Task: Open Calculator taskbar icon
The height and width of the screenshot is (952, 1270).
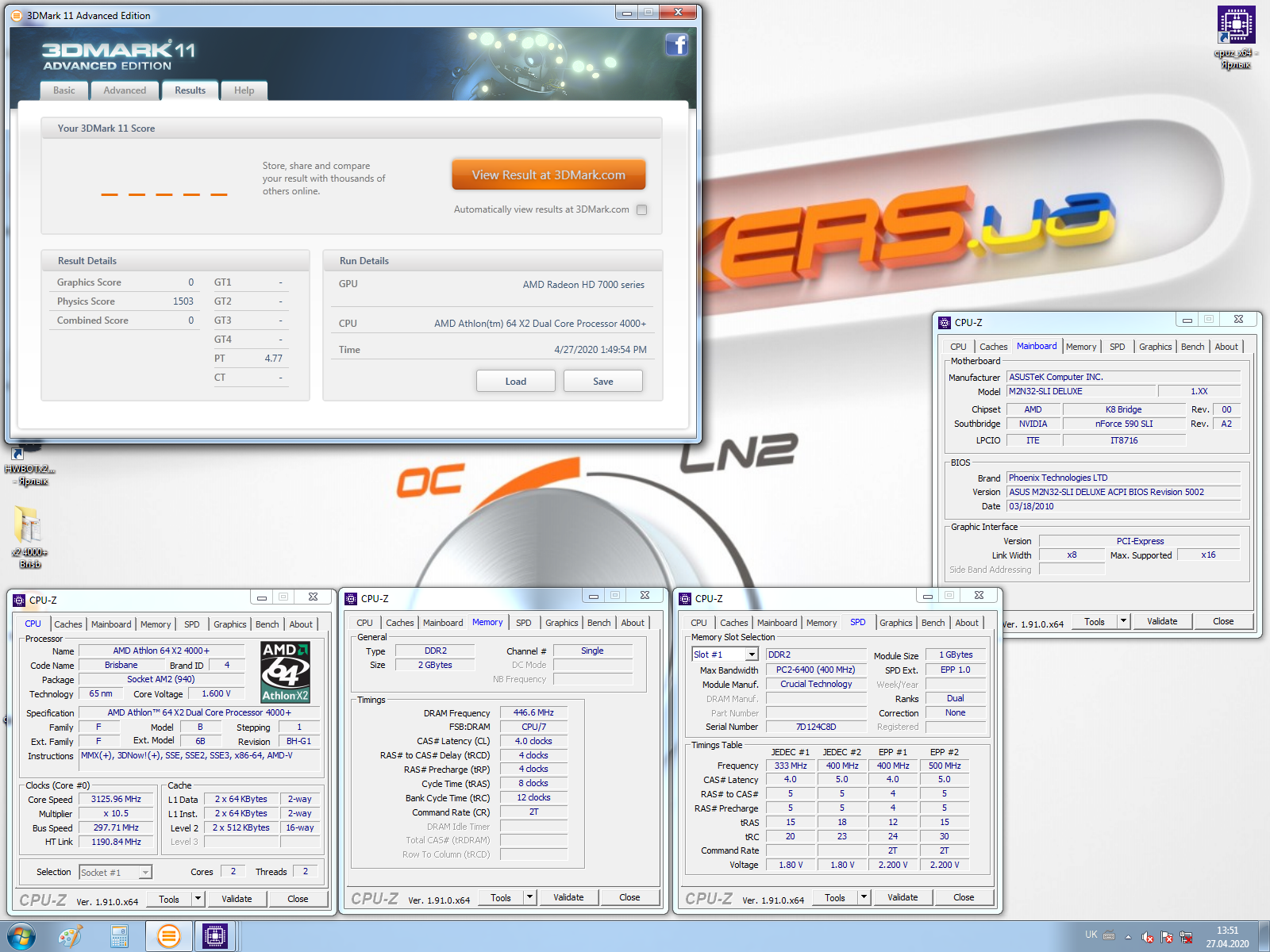Action: coord(119,937)
